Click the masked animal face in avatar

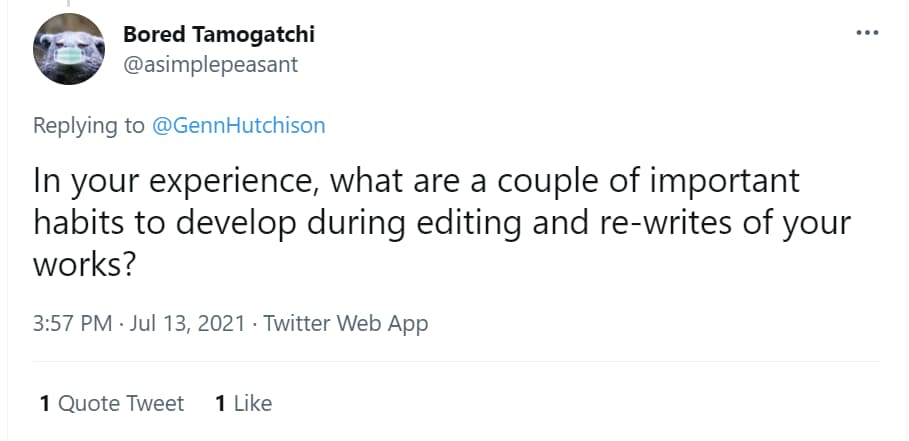69,53
